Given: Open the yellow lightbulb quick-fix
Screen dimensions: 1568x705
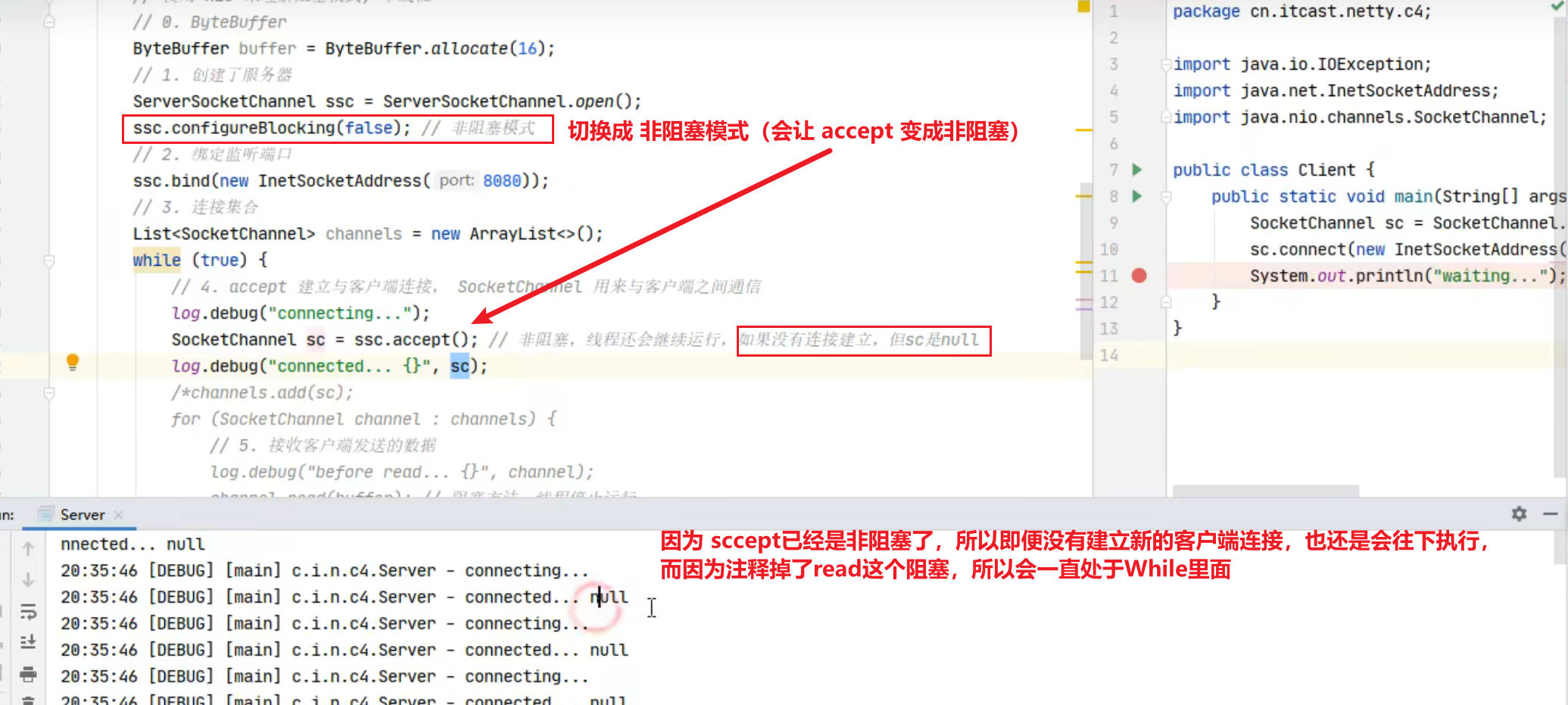Looking at the screenshot, I should tap(73, 362).
